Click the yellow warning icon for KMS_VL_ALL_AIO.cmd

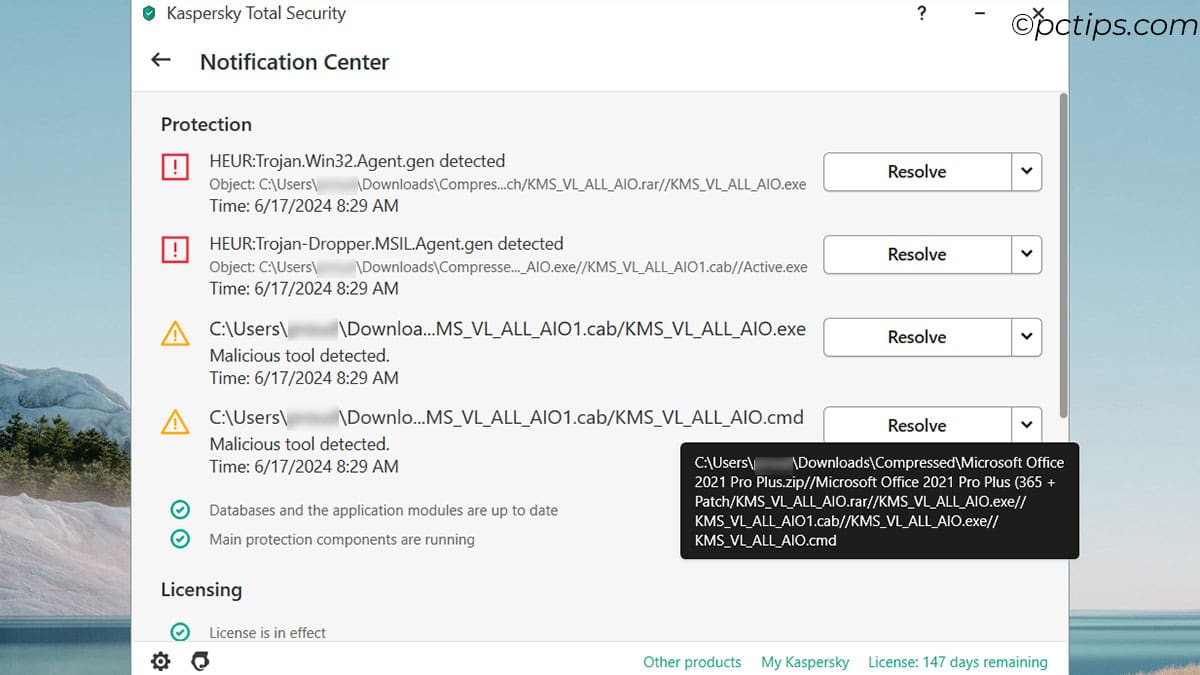click(x=175, y=423)
